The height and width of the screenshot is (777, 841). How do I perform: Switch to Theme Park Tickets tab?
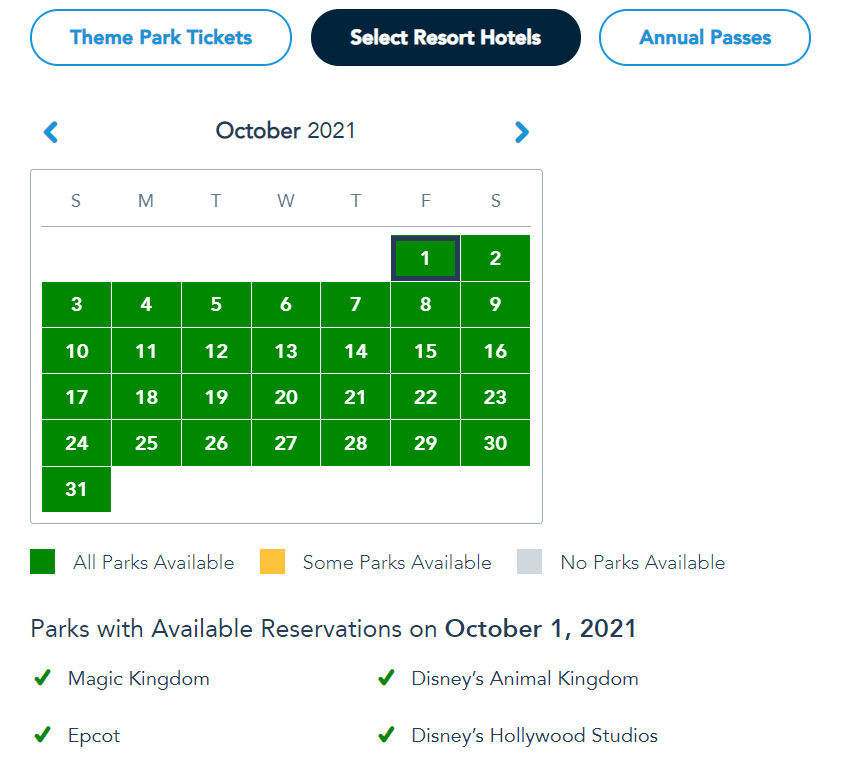pos(161,38)
